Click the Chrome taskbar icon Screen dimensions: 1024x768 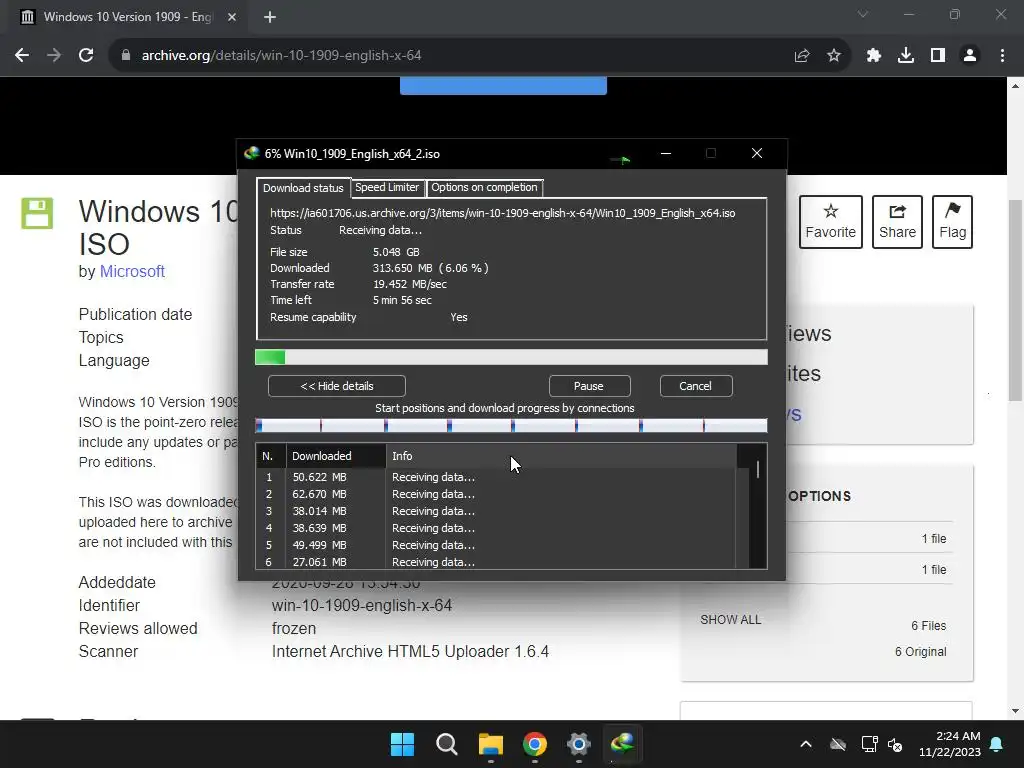535,744
